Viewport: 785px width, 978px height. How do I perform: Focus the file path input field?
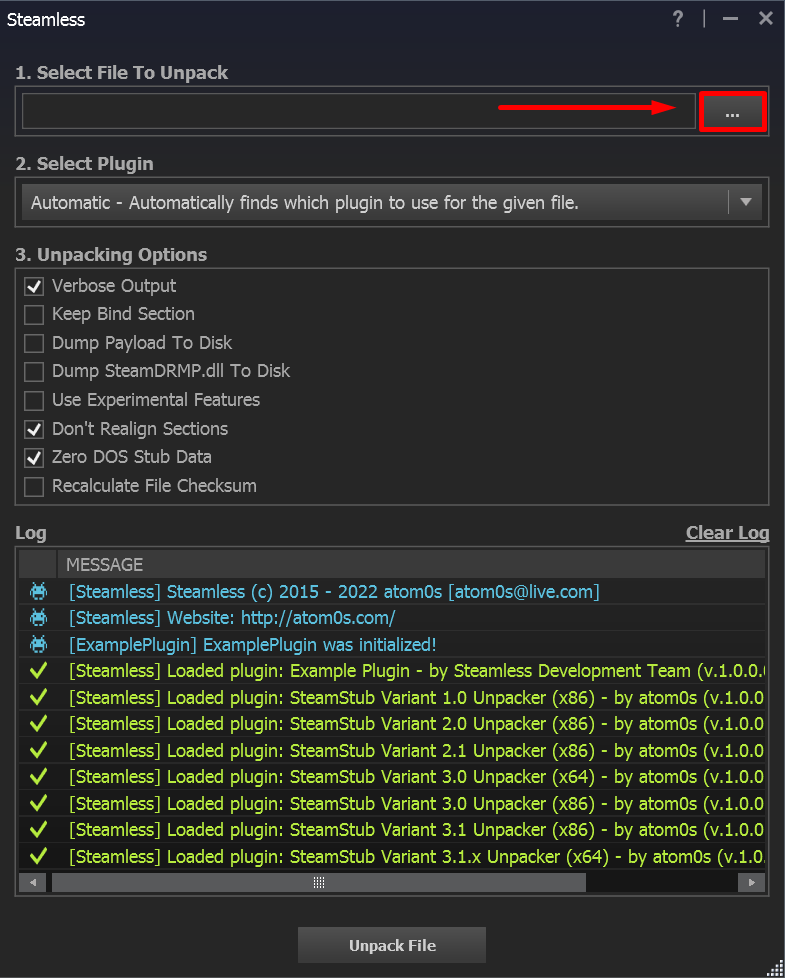coord(359,111)
